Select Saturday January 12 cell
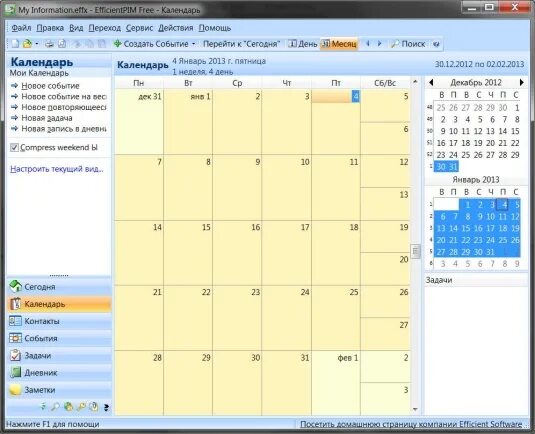This screenshot has width=535, height=434. point(385,171)
